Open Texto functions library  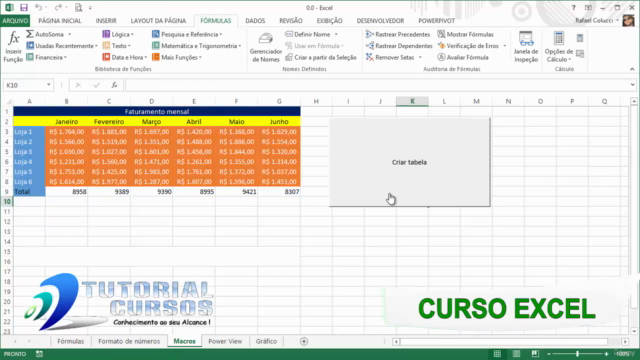(117, 46)
